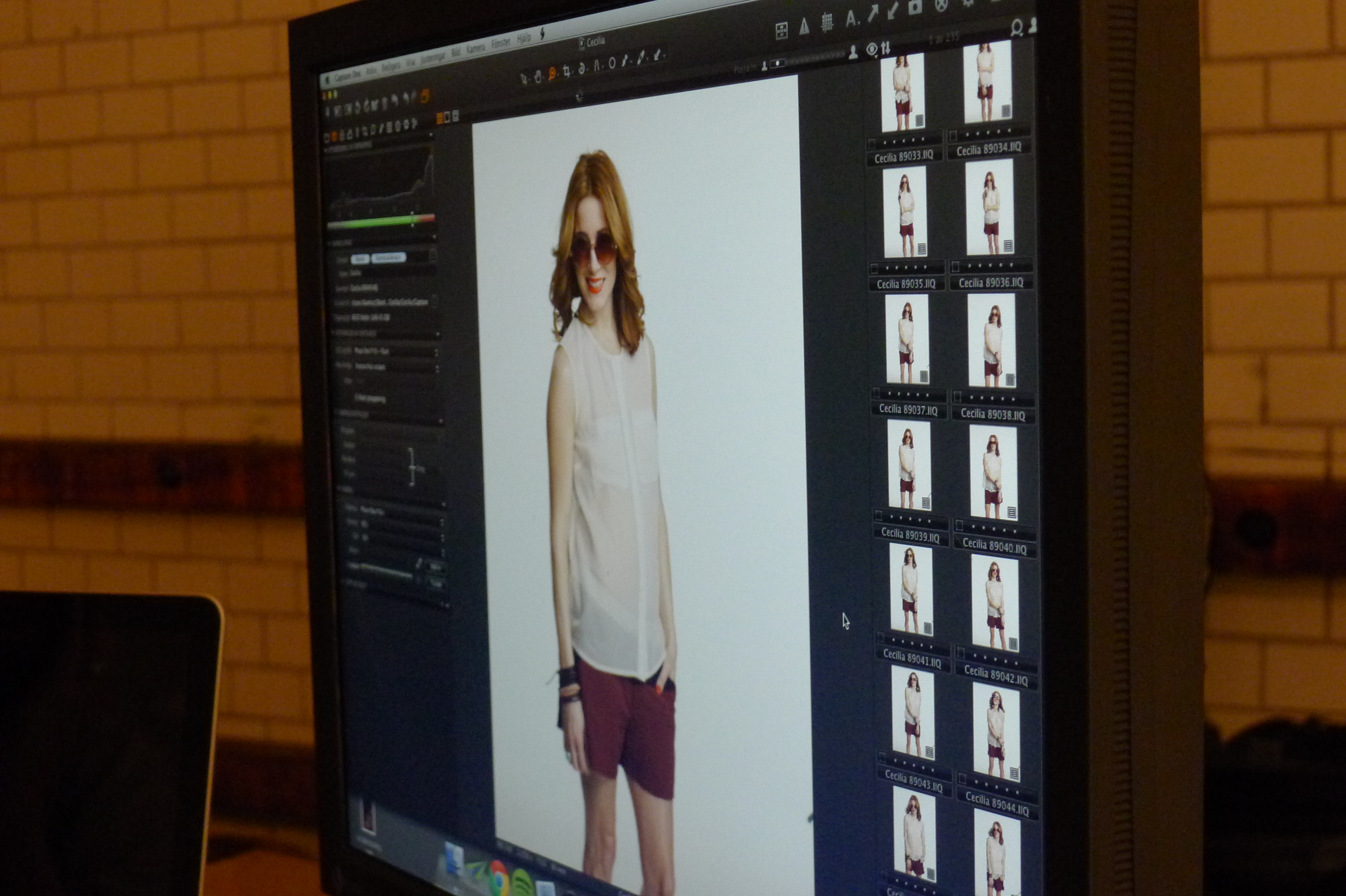This screenshot has height=896, width=1346.
Task: Select the thumbnail Cecilia 89041.IIQ
Action: click(x=912, y=590)
